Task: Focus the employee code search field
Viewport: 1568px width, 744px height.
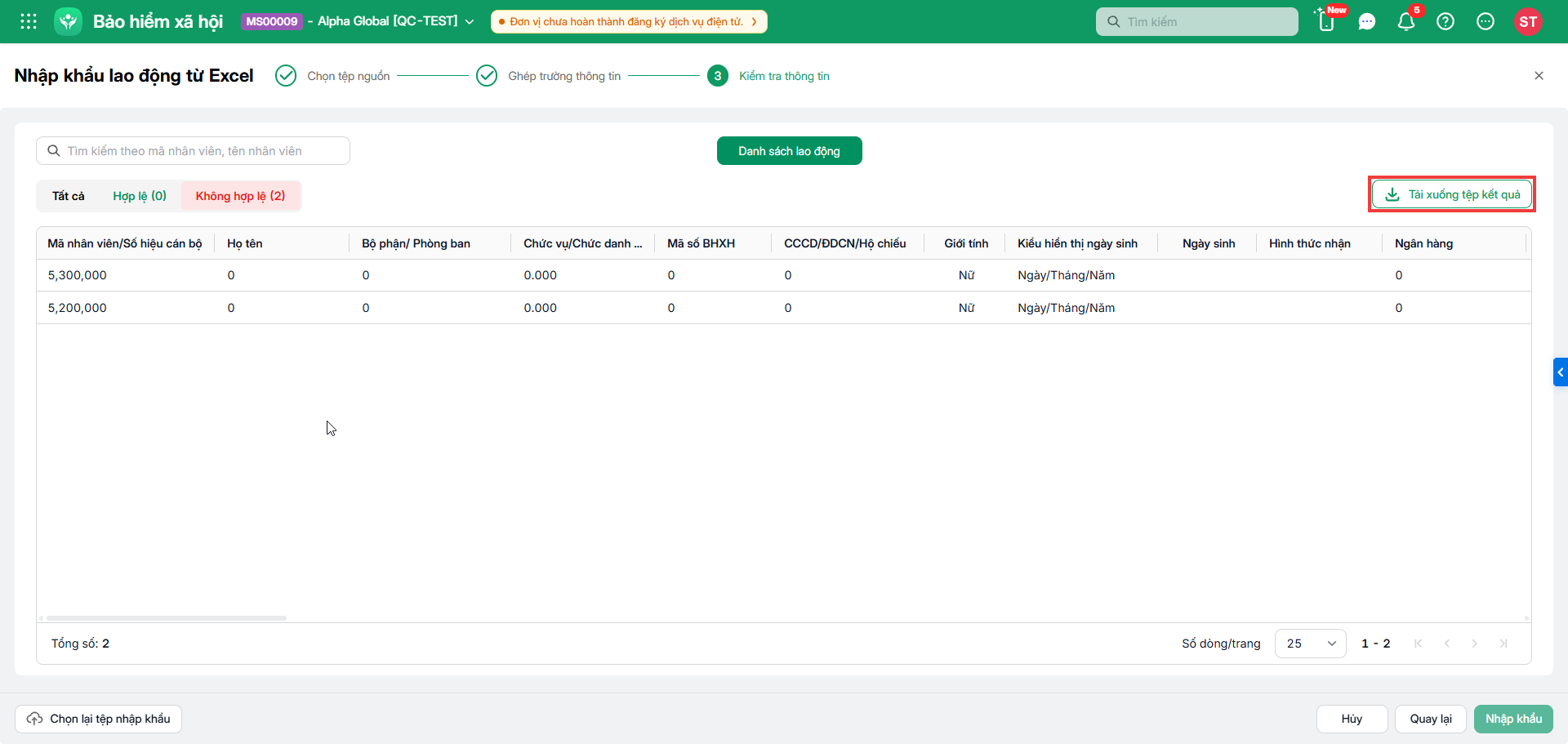Action: (194, 151)
